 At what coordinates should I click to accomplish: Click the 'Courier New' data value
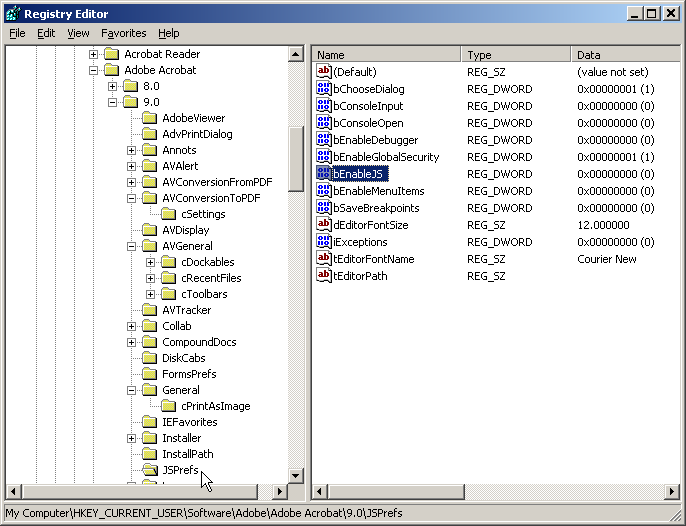tap(607, 259)
